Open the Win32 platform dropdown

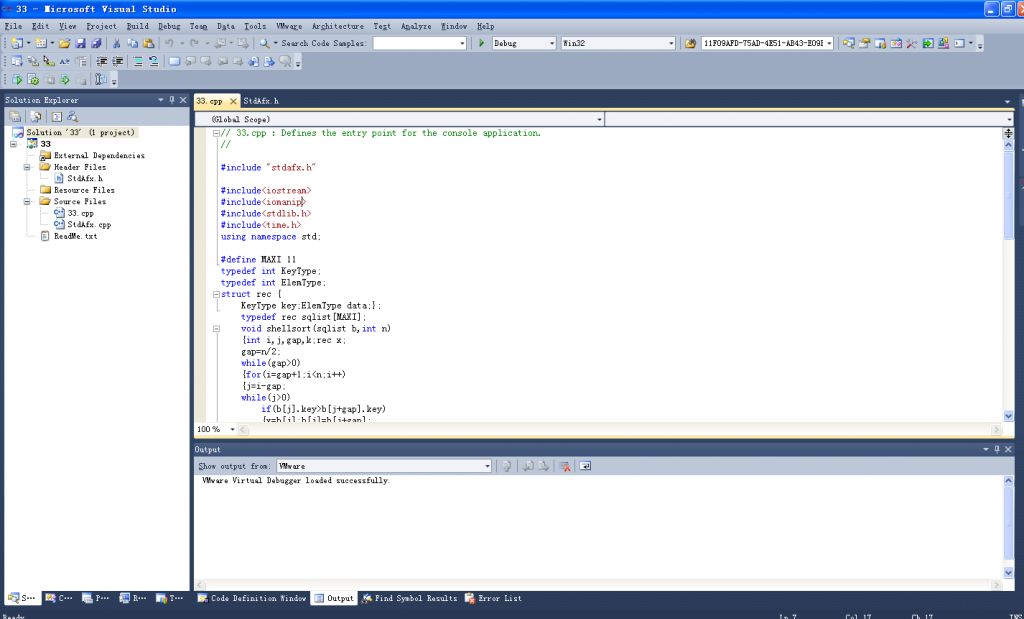(671, 43)
